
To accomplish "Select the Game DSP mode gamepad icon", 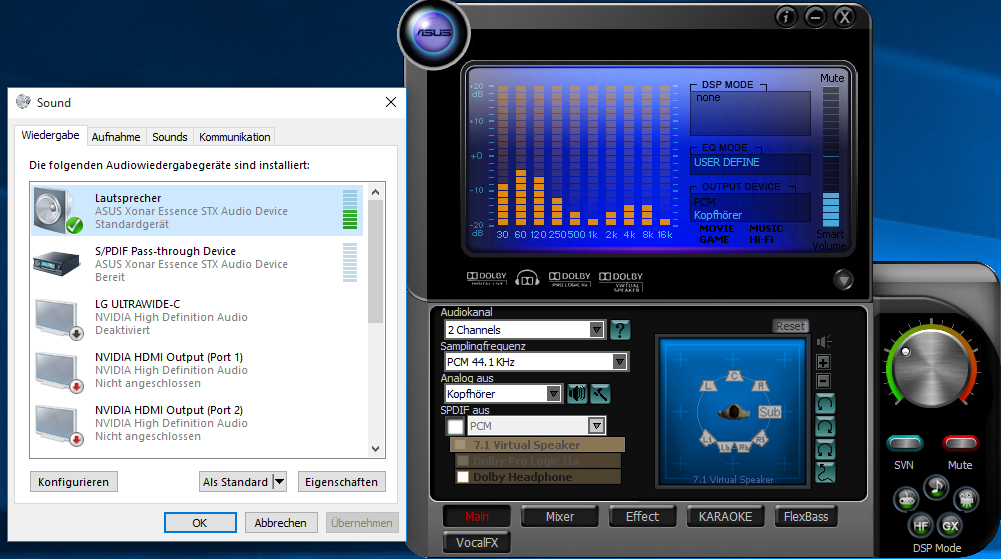I will (x=907, y=499).
